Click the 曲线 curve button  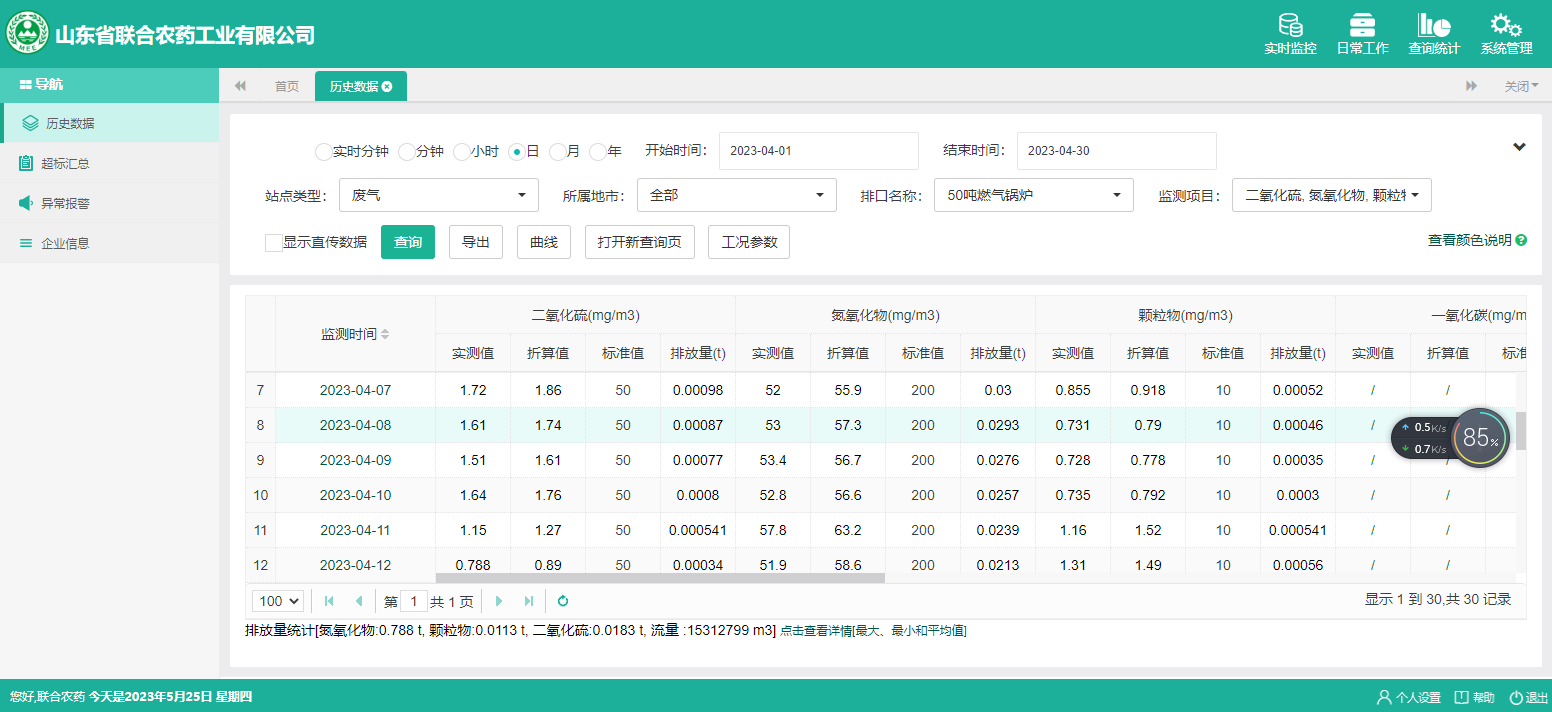544,242
